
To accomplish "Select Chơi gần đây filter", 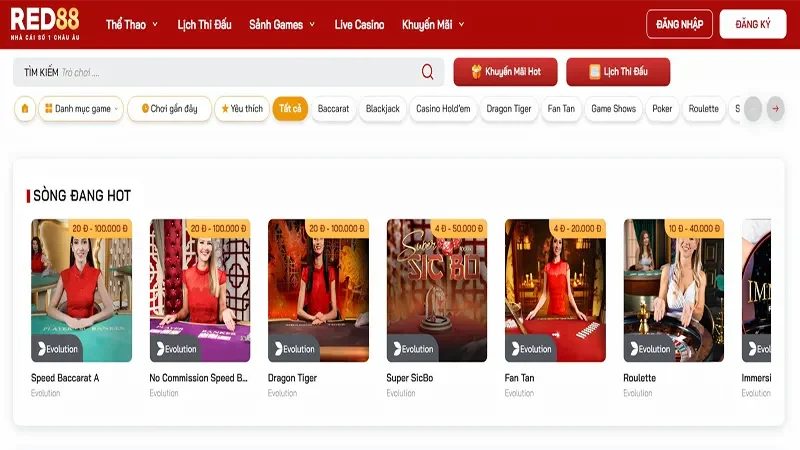I will [169, 109].
